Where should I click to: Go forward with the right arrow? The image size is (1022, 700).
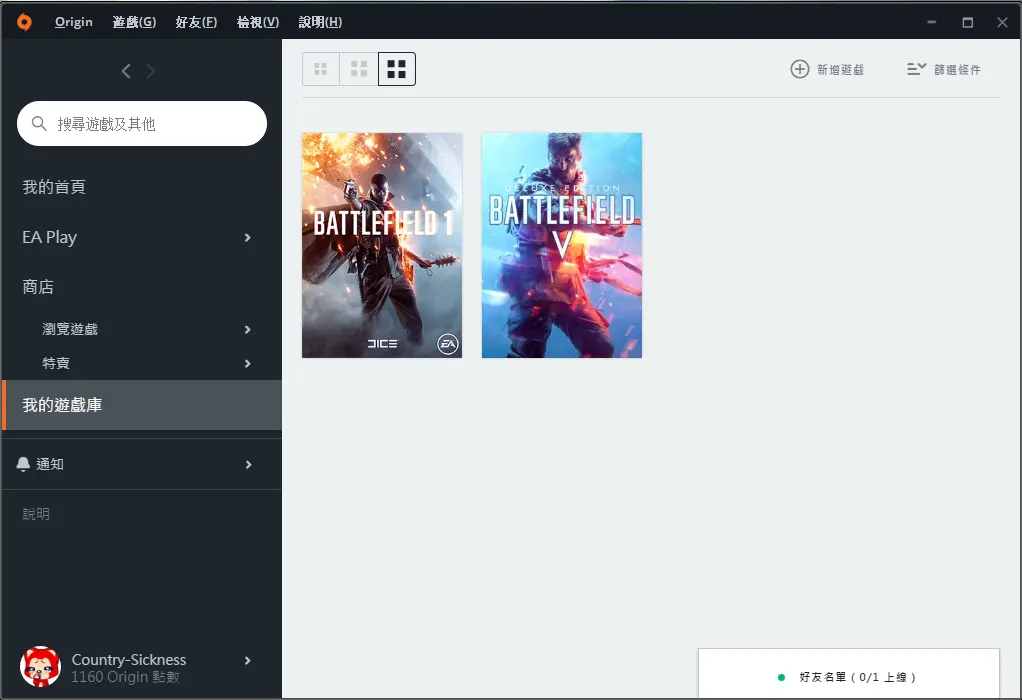point(151,71)
